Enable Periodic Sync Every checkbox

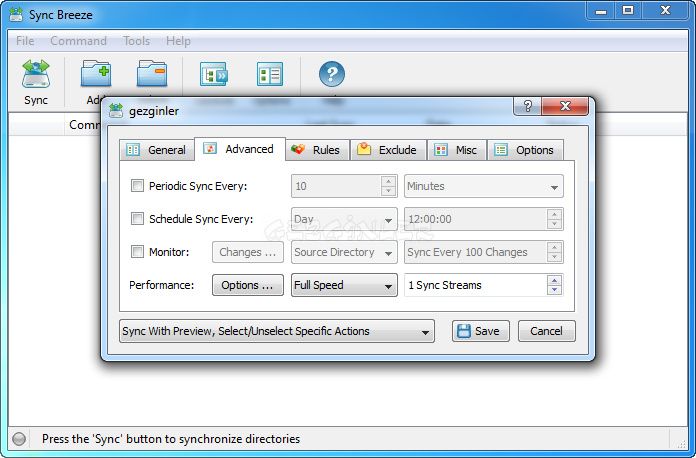tap(137, 186)
